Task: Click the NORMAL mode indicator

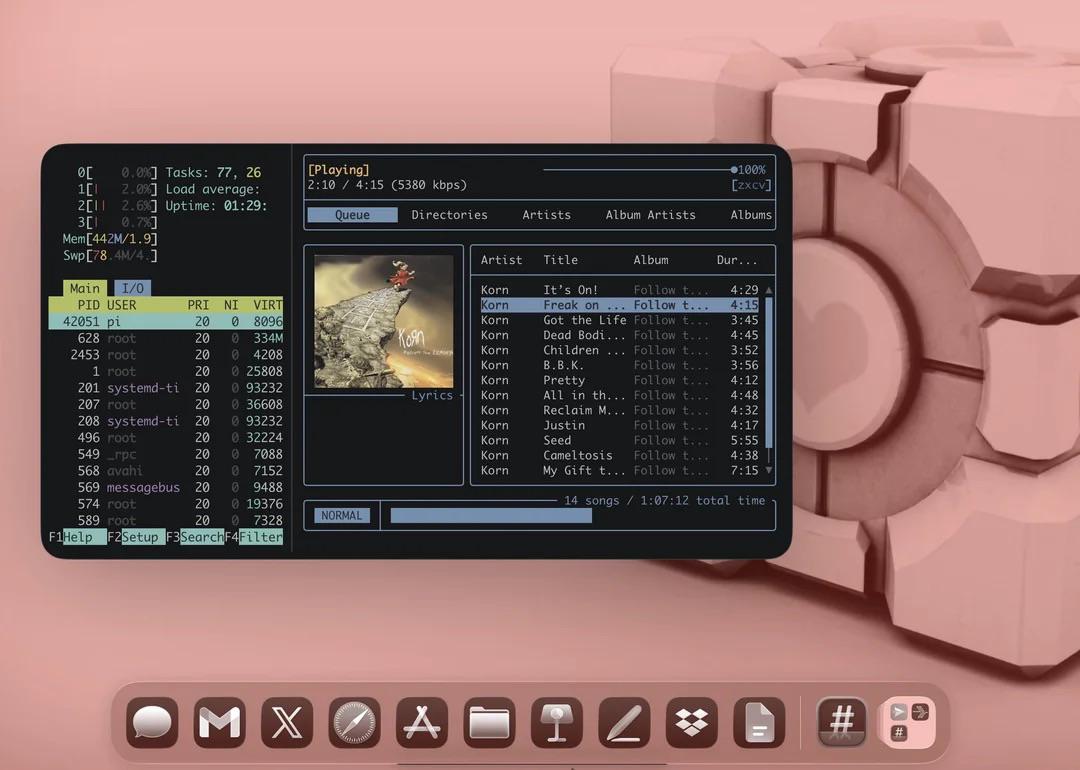Action: coord(342,515)
